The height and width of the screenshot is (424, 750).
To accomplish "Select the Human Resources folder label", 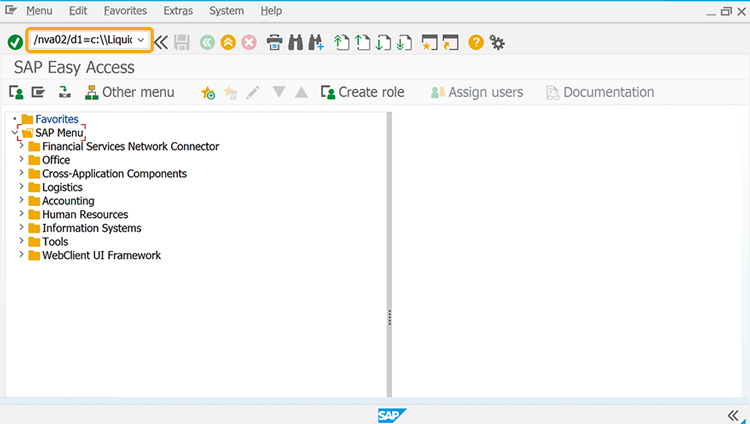I will tap(85, 214).
